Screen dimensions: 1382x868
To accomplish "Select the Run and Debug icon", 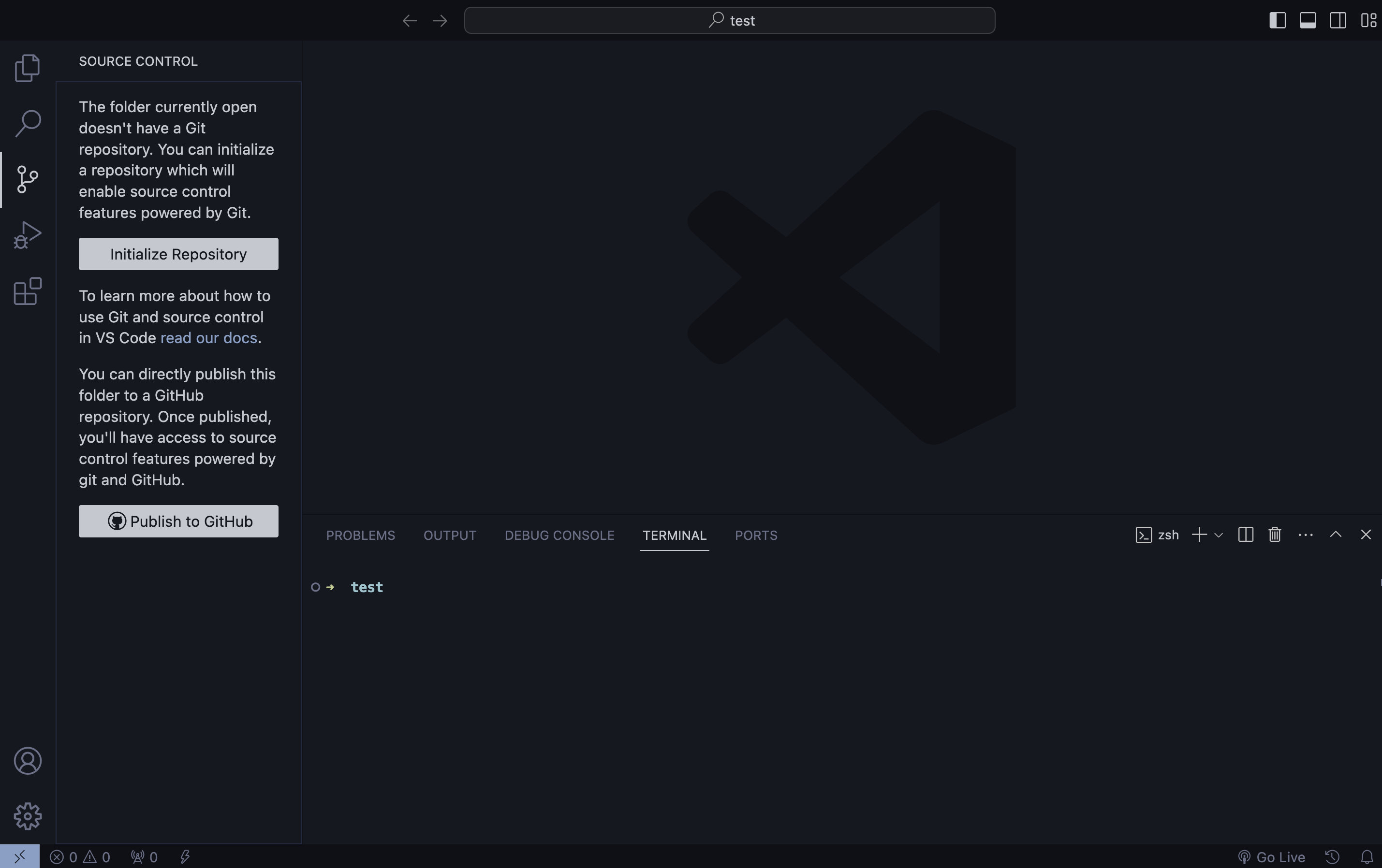I will 27,235.
